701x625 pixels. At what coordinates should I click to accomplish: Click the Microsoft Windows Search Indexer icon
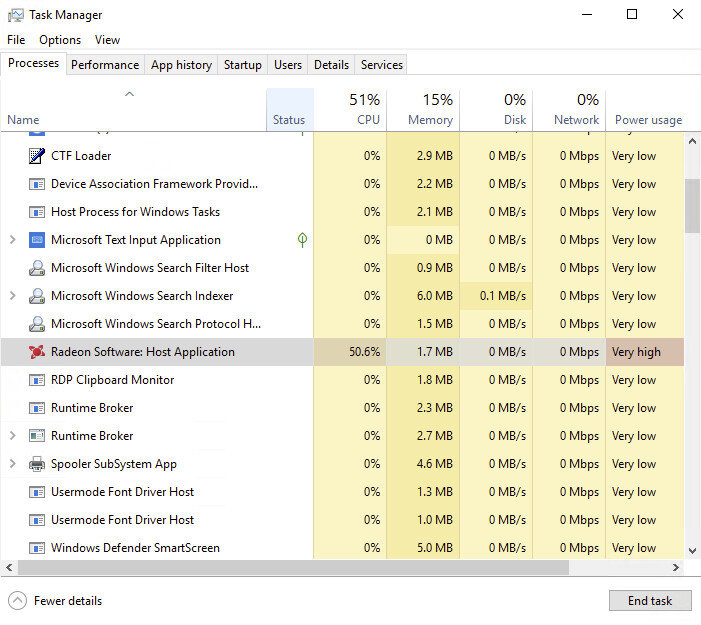click(37, 296)
